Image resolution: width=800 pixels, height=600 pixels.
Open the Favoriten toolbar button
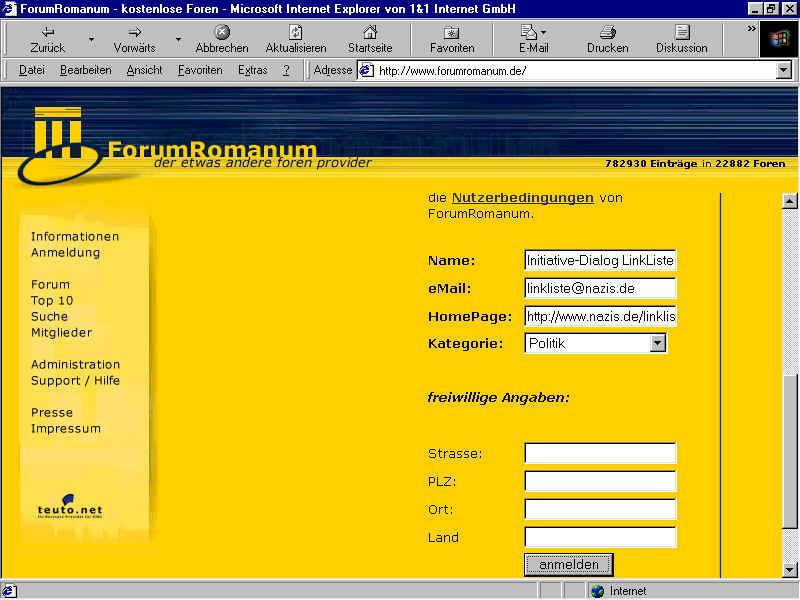click(x=452, y=39)
